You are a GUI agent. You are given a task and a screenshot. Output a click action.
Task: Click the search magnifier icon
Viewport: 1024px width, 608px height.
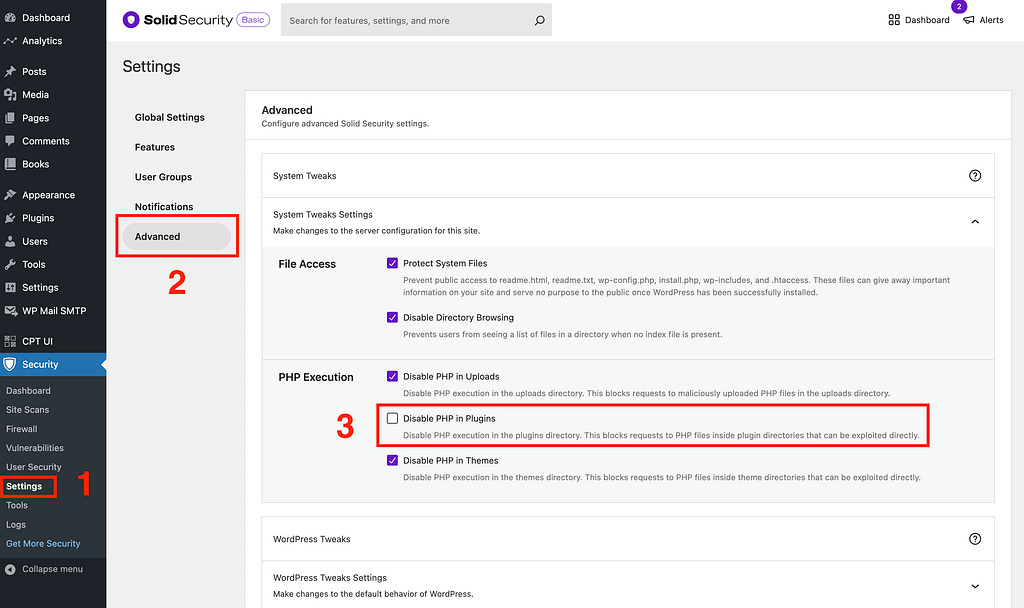coord(539,19)
